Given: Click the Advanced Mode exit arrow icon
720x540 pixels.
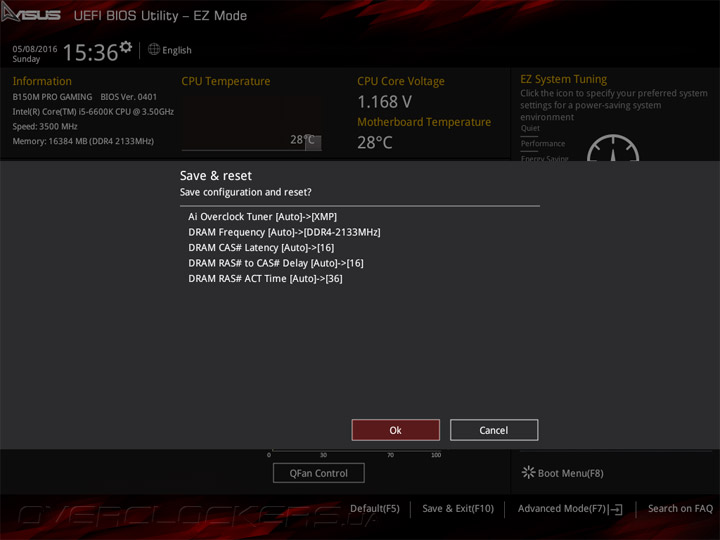Looking at the screenshot, I should [x=616, y=509].
